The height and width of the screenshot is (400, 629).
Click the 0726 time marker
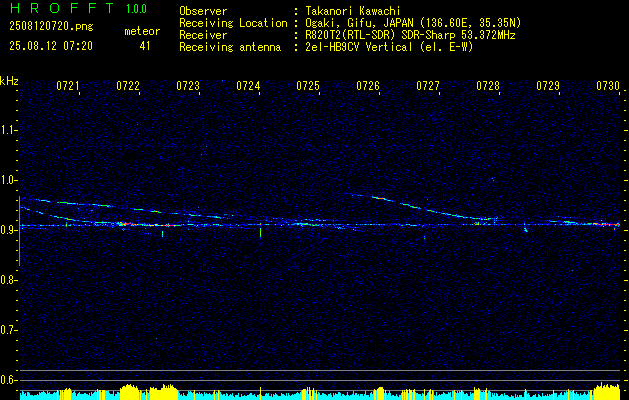pos(368,85)
